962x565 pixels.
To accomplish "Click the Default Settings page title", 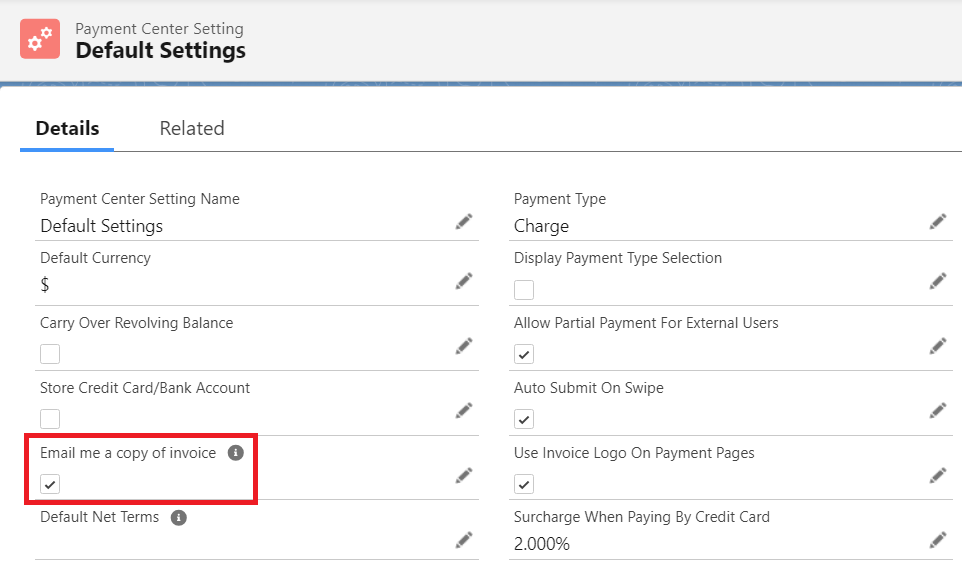I will click(160, 50).
